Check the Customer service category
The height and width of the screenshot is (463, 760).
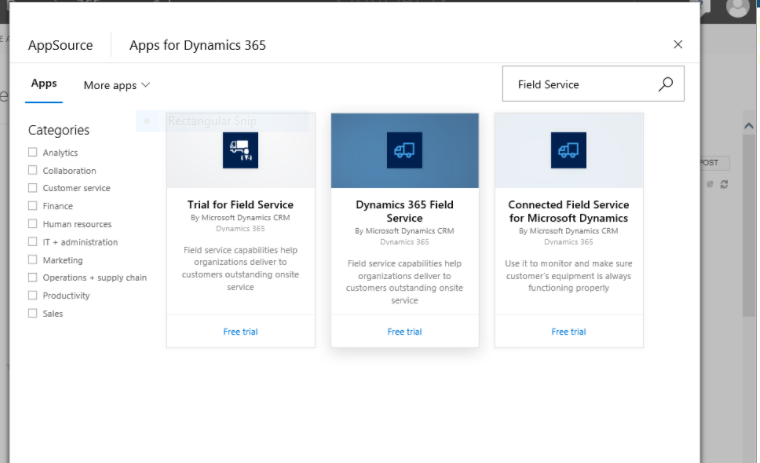[32, 188]
